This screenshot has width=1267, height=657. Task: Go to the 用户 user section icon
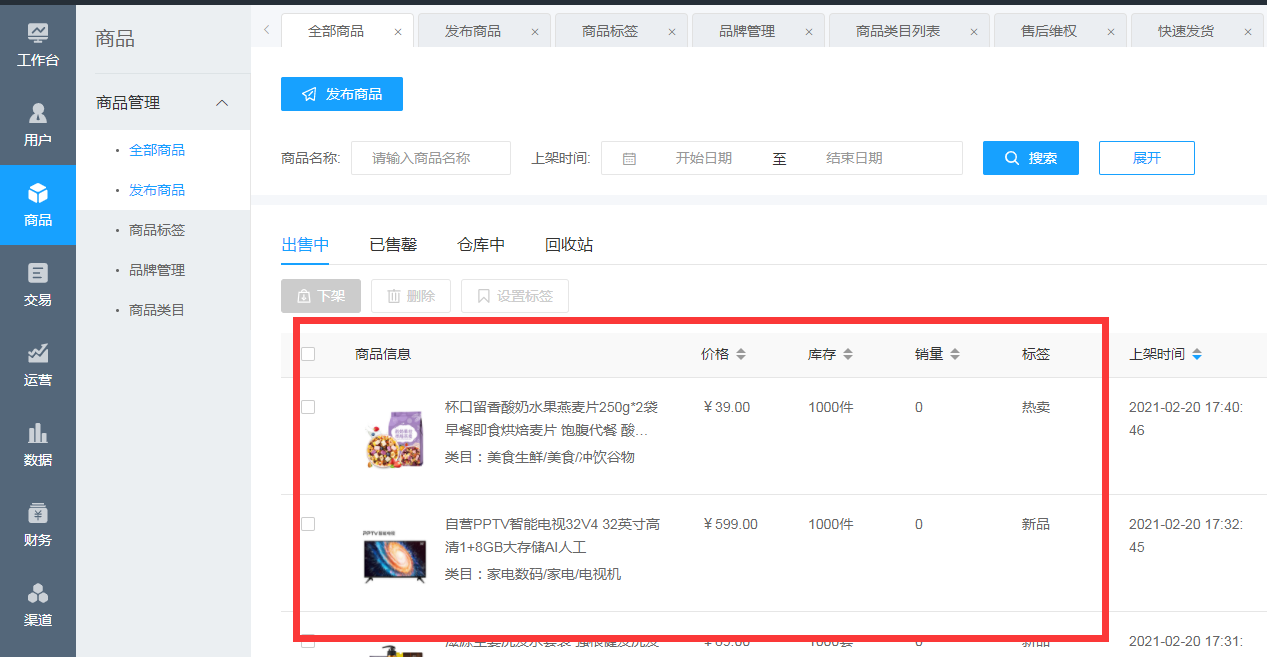pos(38,114)
